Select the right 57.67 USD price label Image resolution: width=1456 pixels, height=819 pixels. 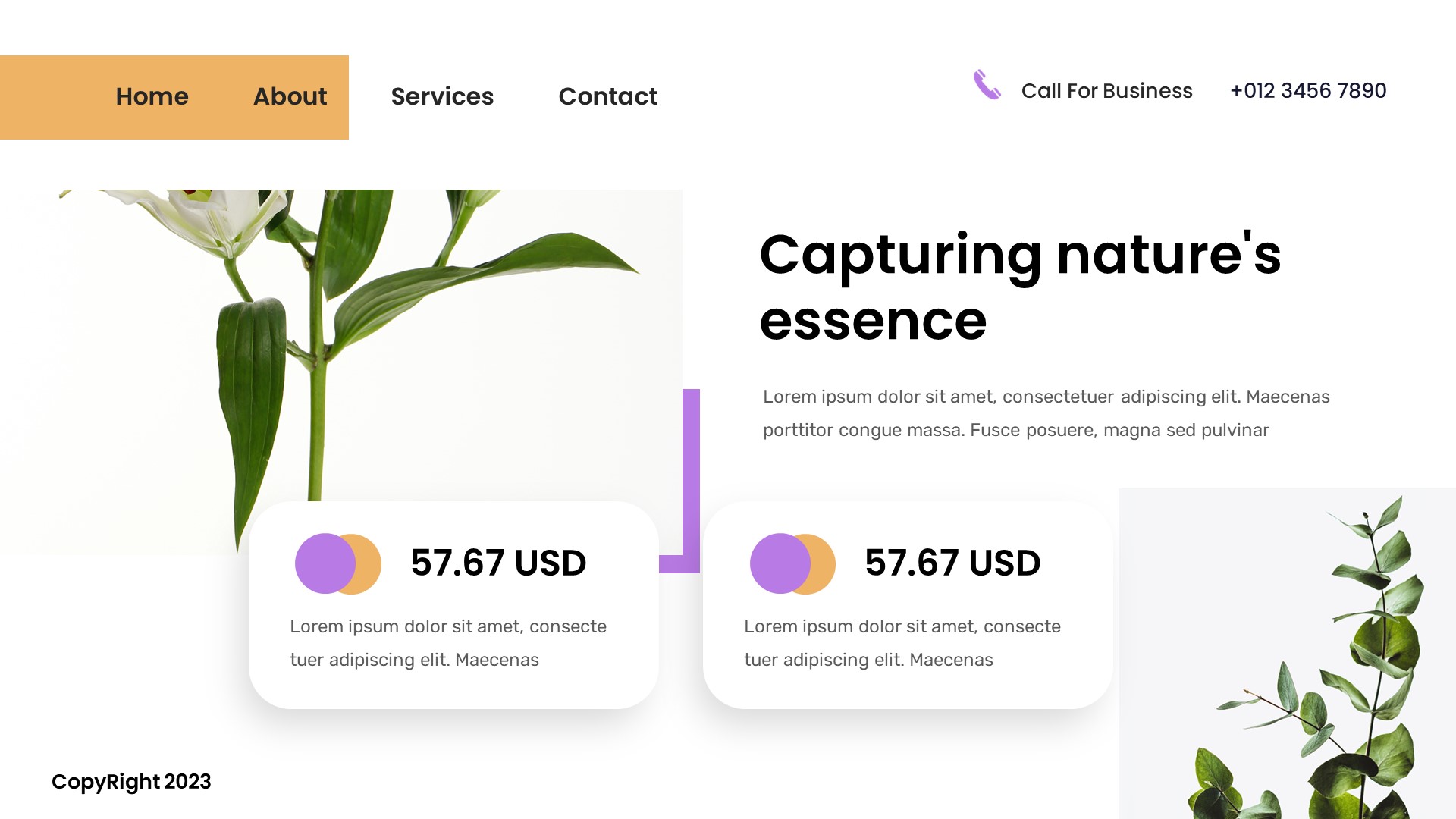point(952,563)
